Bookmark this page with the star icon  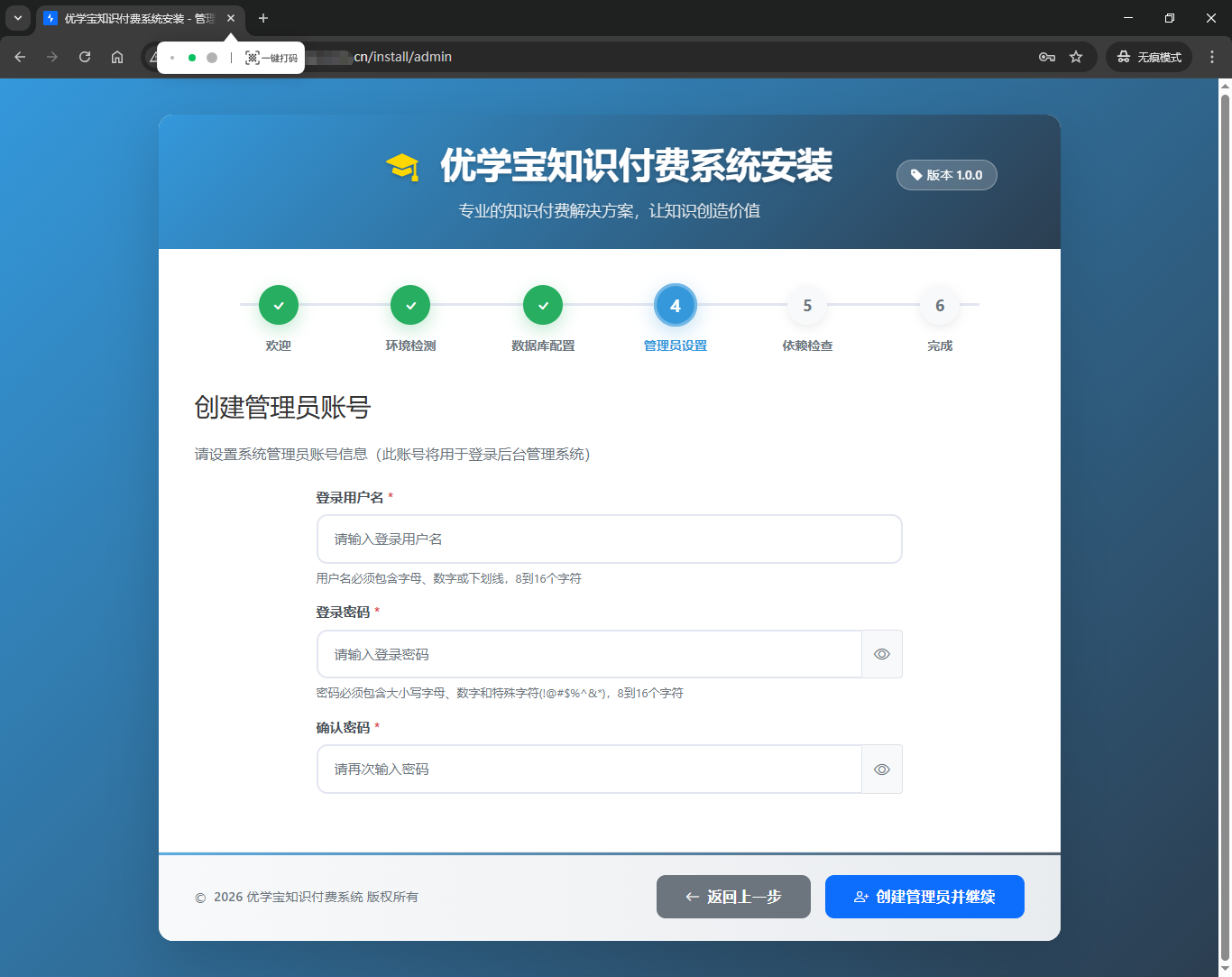pos(1076,56)
